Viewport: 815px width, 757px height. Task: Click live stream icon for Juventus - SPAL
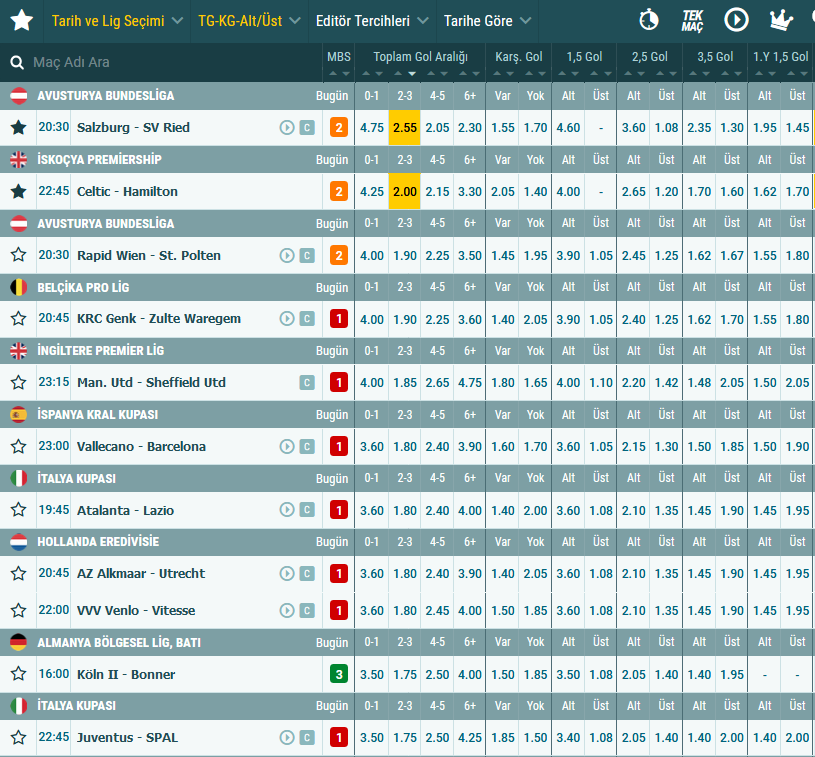click(x=287, y=737)
